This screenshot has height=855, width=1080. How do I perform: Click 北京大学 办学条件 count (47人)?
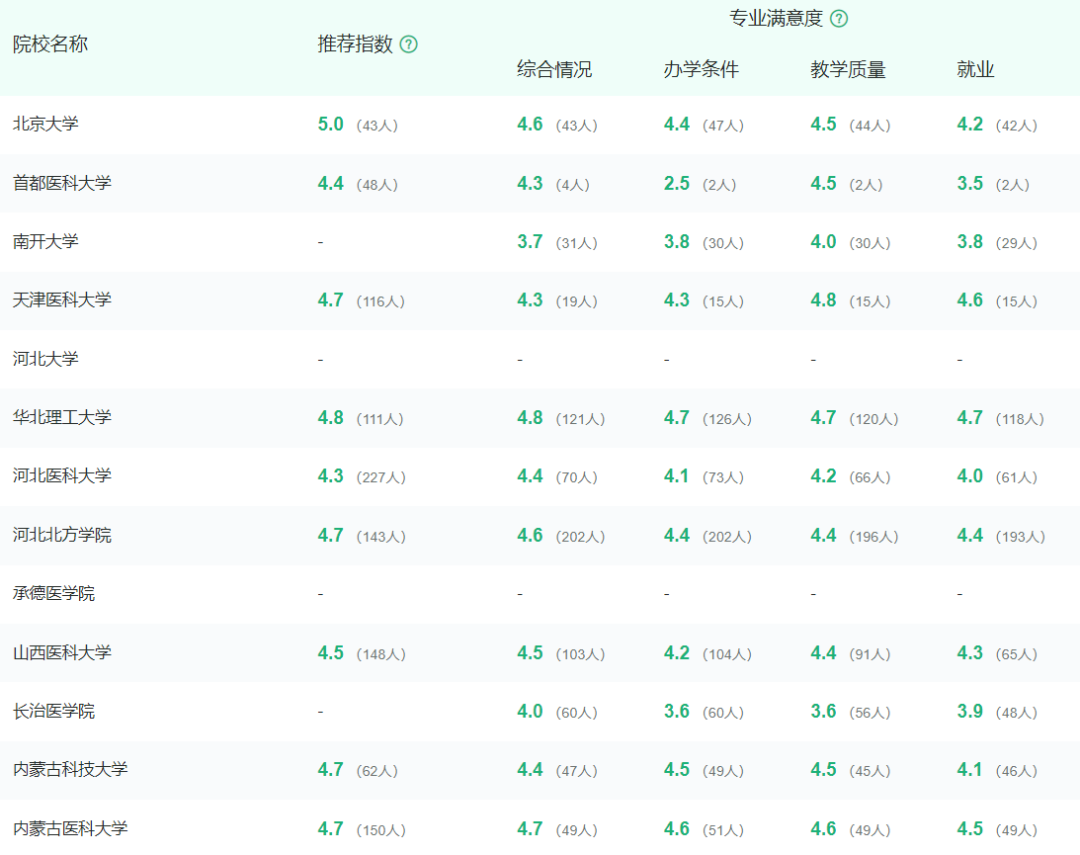point(723,125)
